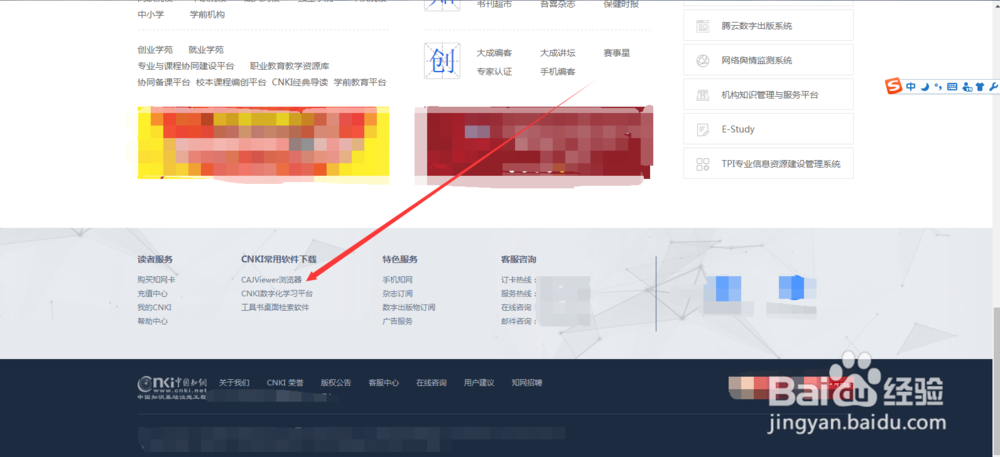Screen dimensions: 1000x457
Task: Open the 赛事星 link
Action: pyautogui.click(x=617, y=53)
